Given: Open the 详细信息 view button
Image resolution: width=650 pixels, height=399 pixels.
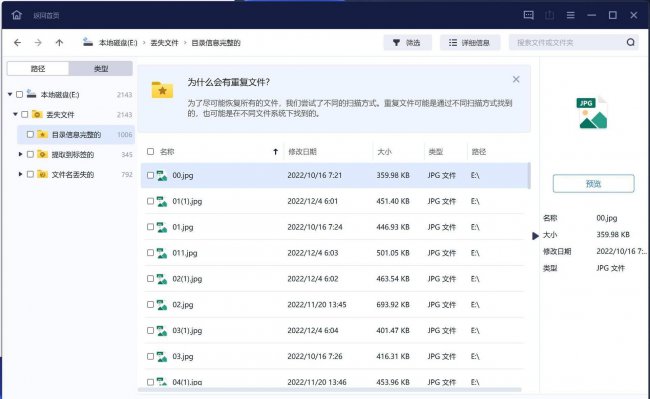Looking at the screenshot, I should click(x=470, y=42).
